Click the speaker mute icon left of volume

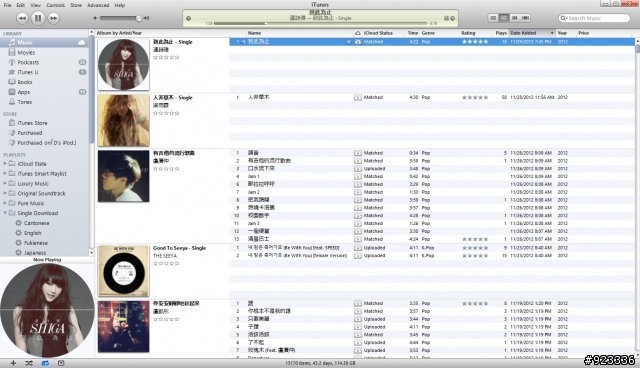tap(95, 18)
